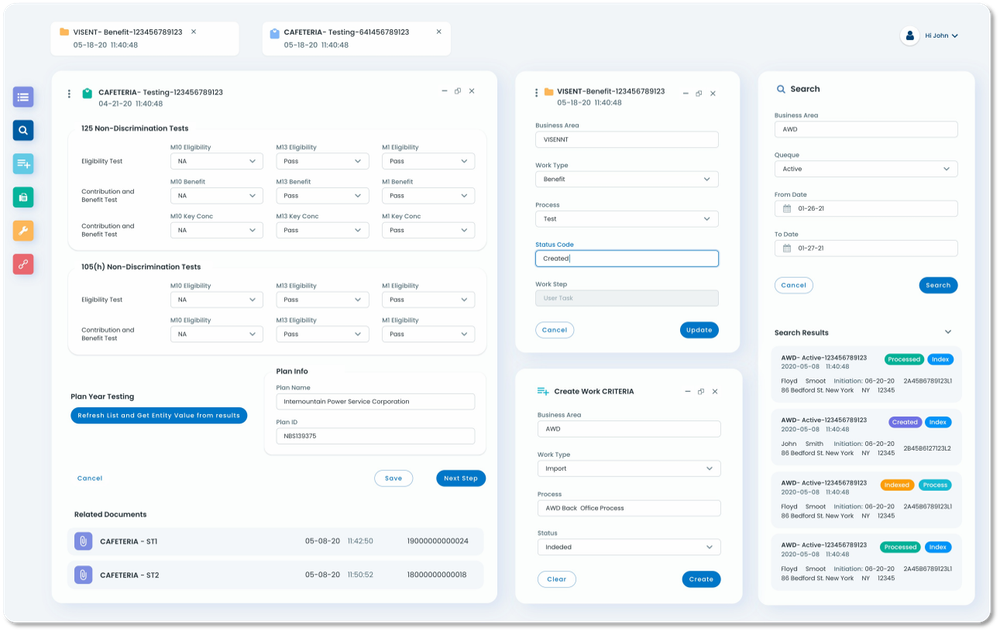Screen dimensions: 1000x631
Task: Click the green briefcase icon in the sidebar
Action: point(22,197)
